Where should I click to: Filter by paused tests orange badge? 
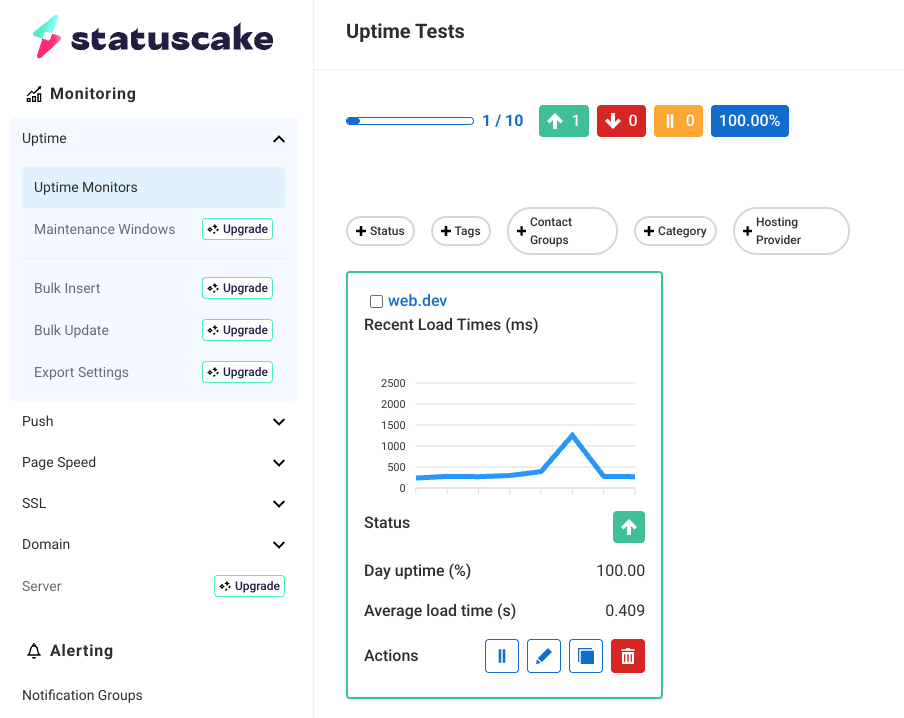click(x=679, y=121)
